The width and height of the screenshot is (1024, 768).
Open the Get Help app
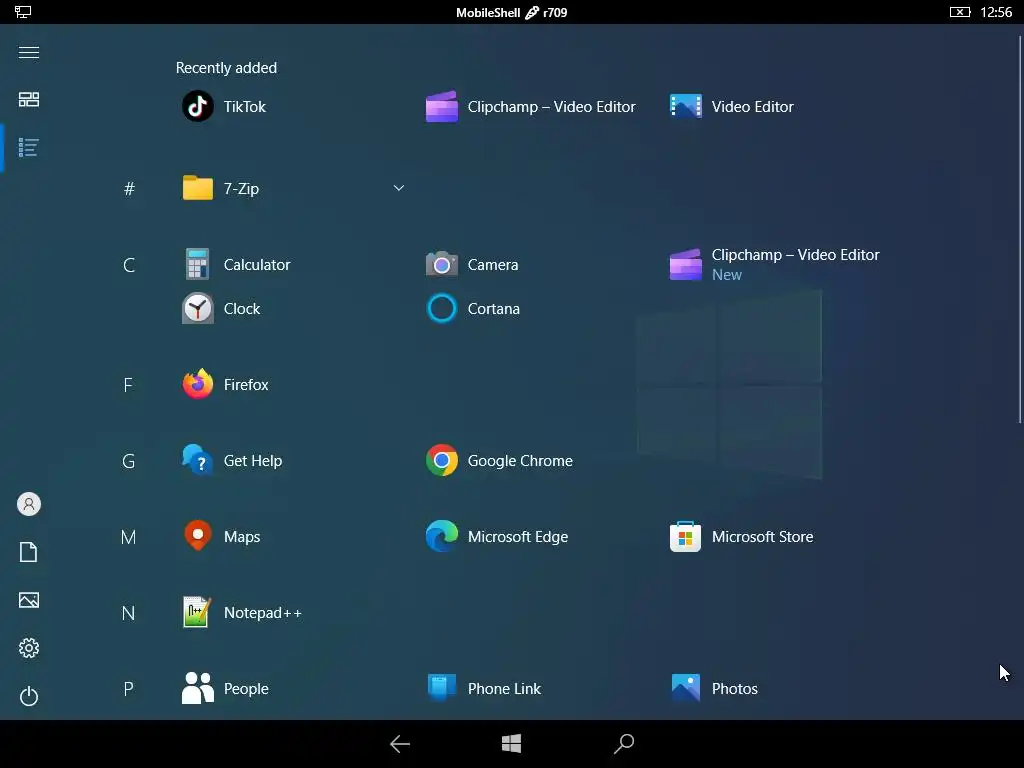pos(232,460)
